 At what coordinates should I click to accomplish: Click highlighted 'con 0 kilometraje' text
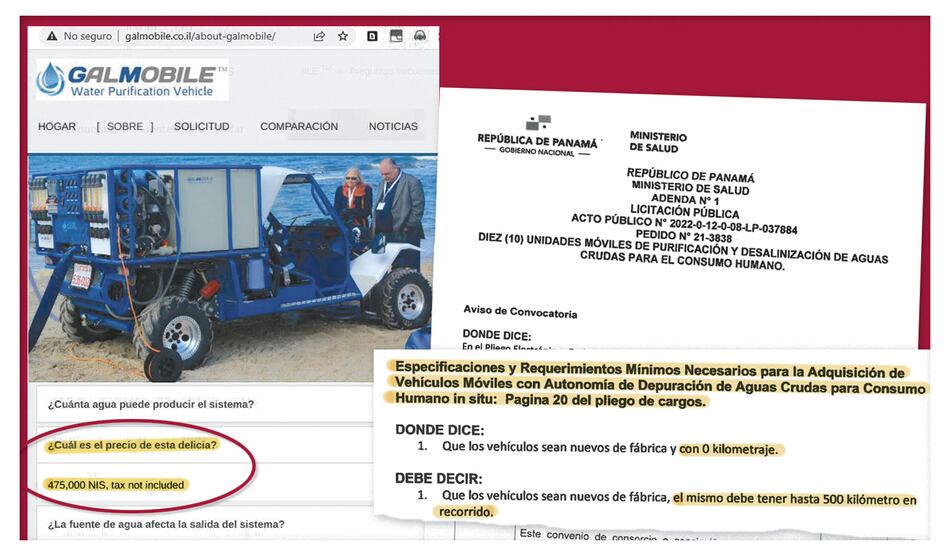click(729, 449)
